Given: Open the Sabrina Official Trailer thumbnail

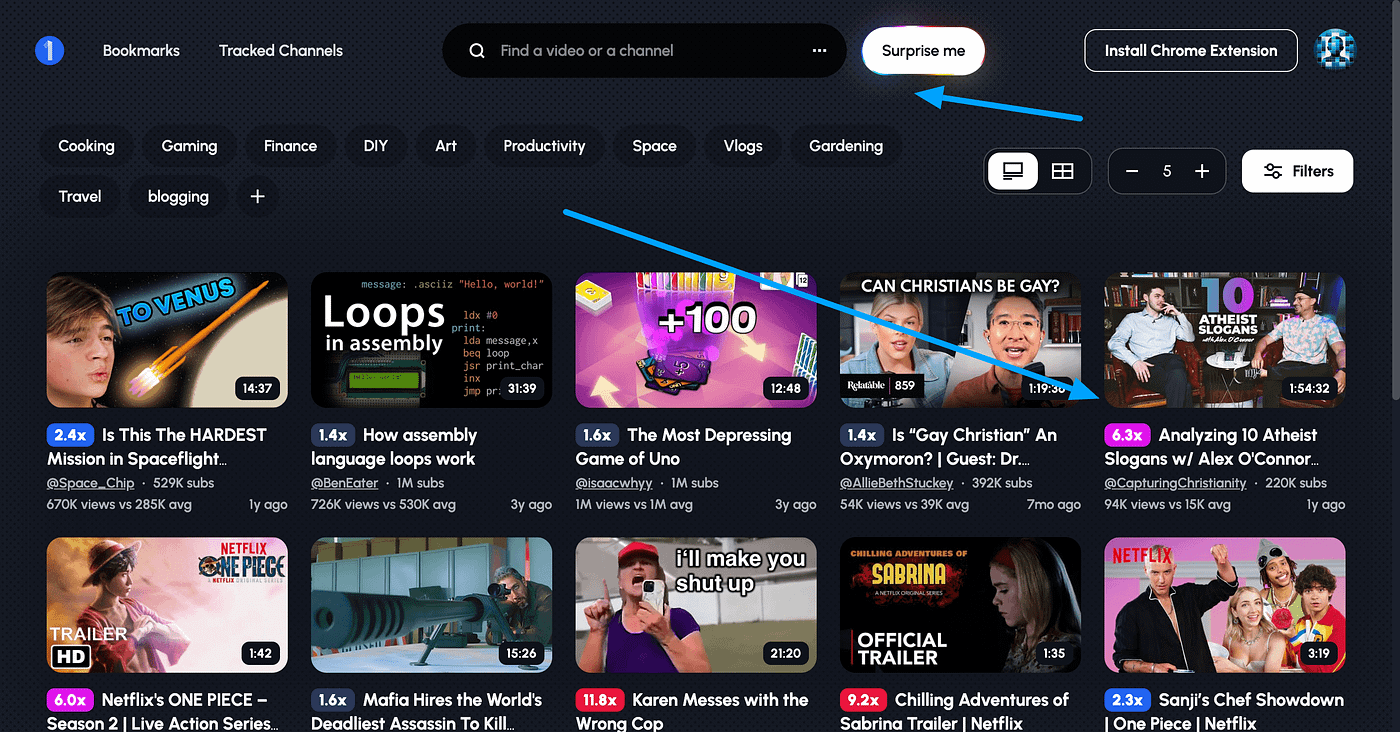Looking at the screenshot, I should (x=960, y=605).
